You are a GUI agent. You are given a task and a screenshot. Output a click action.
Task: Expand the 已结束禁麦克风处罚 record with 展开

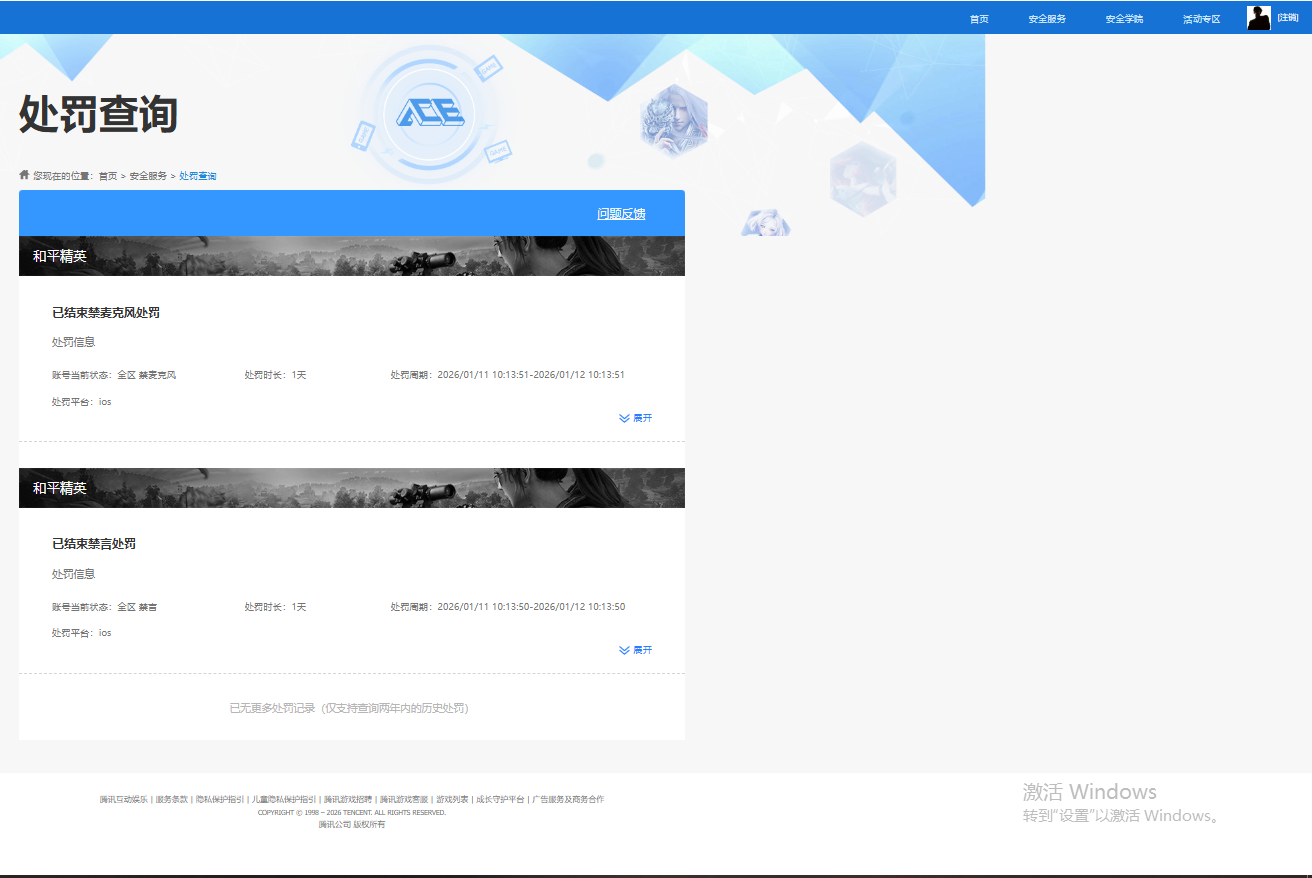[x=636, y=418]
